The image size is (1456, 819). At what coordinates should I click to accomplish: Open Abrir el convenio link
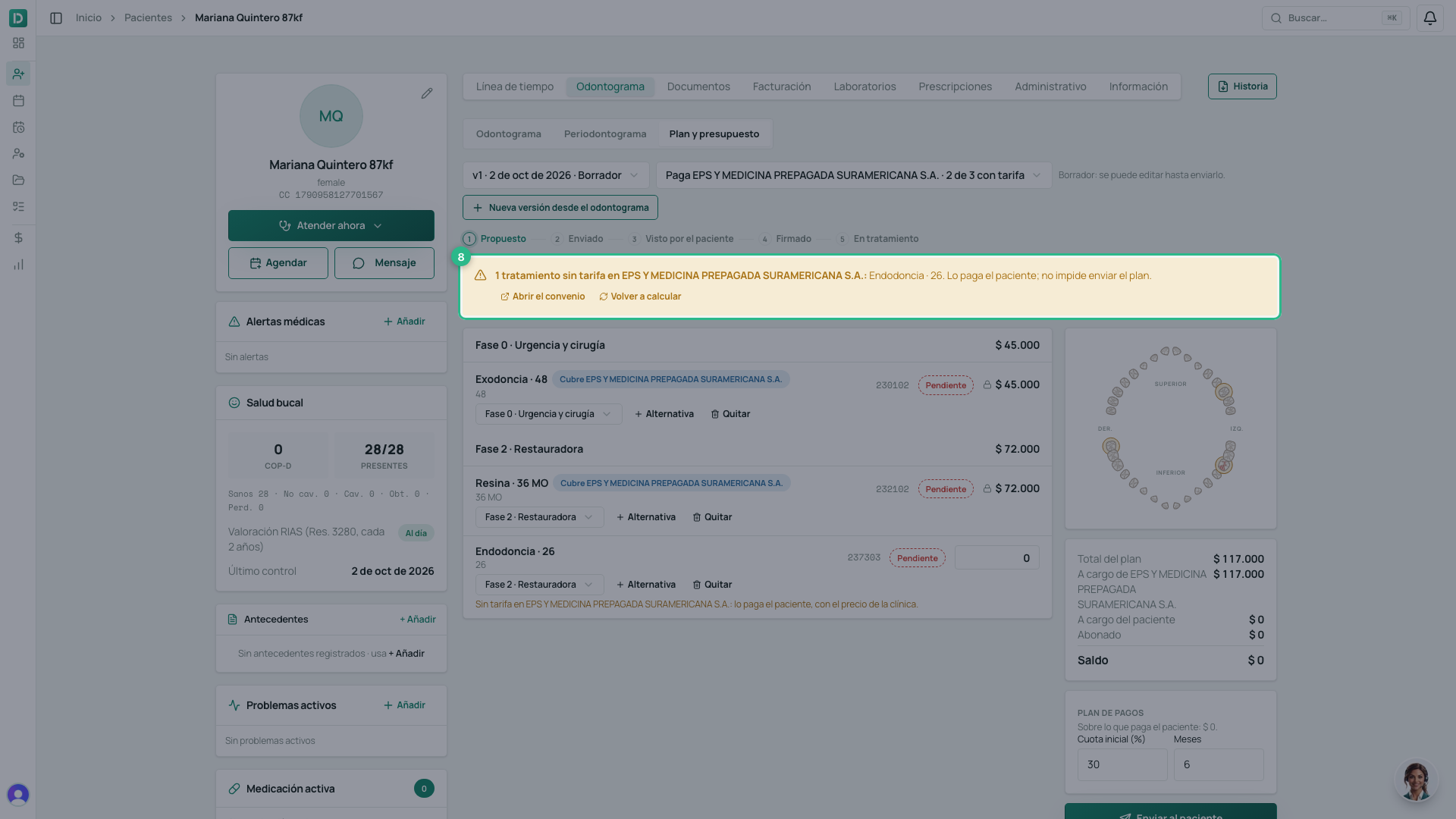click(542, 297)
